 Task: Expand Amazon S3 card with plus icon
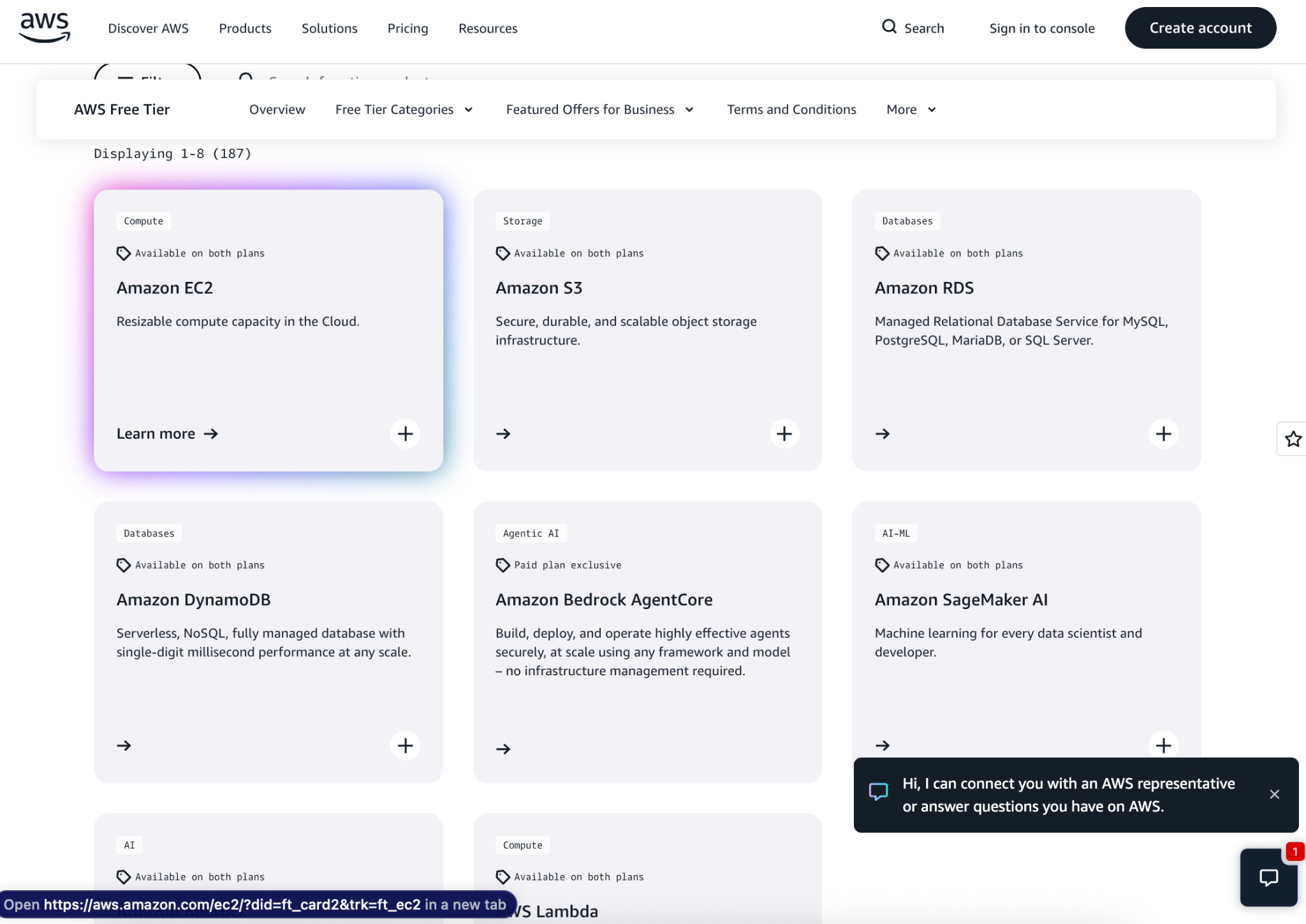(784, 434)
